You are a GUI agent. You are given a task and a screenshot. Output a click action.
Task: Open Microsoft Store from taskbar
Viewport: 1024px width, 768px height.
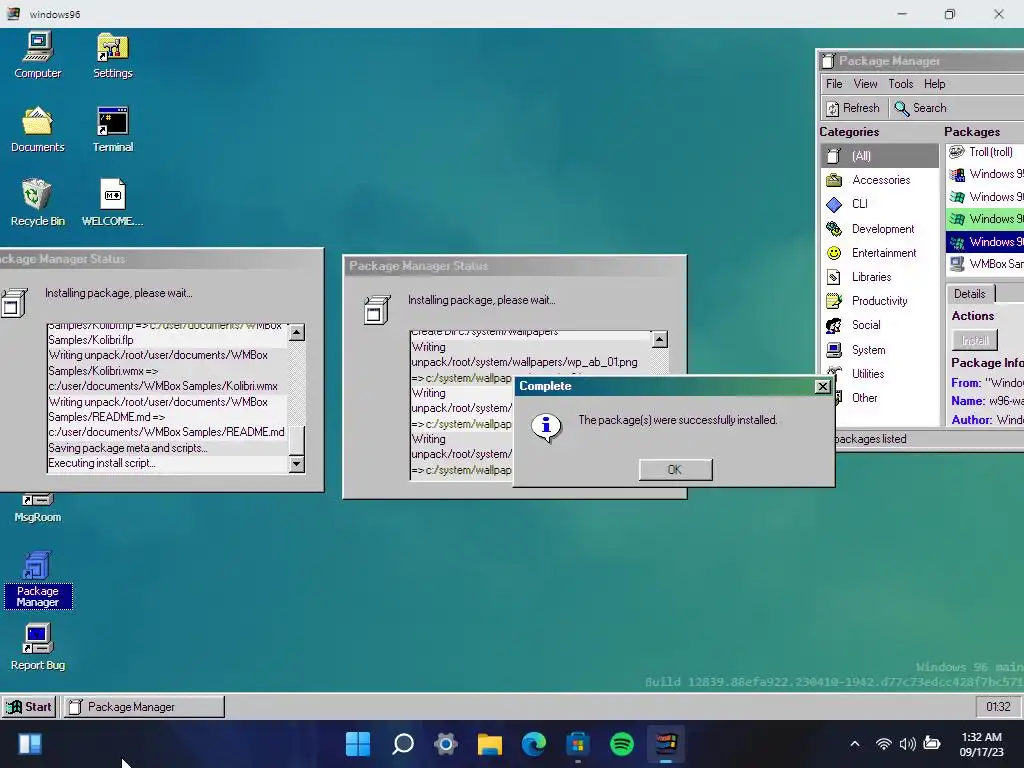pos(578,744)
